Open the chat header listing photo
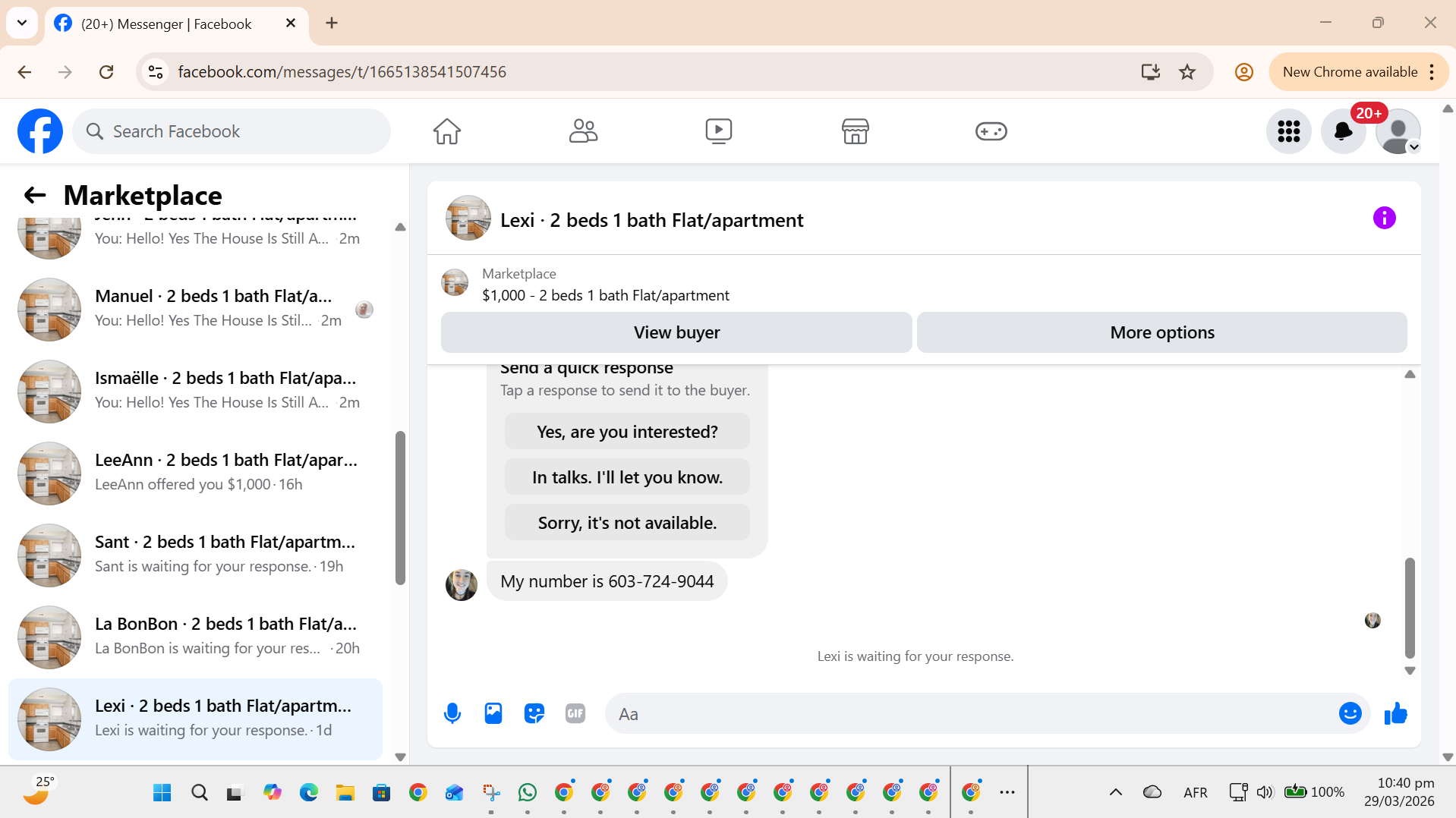Image resolution: width=1456 pixels, height=818 pixels. [x=468, y=219]
